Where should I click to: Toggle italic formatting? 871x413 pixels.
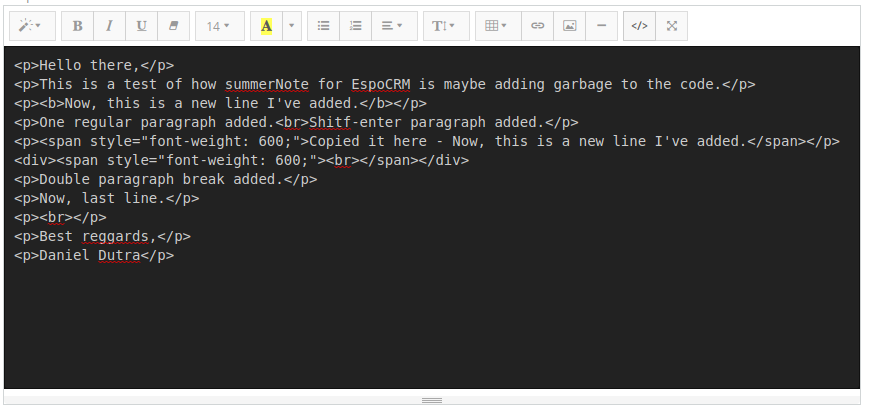(109, 26)
